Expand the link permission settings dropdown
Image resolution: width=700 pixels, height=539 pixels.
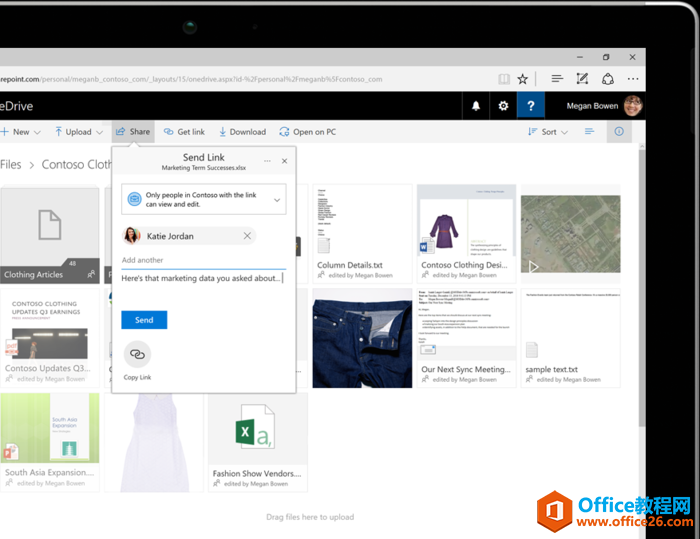277,200
